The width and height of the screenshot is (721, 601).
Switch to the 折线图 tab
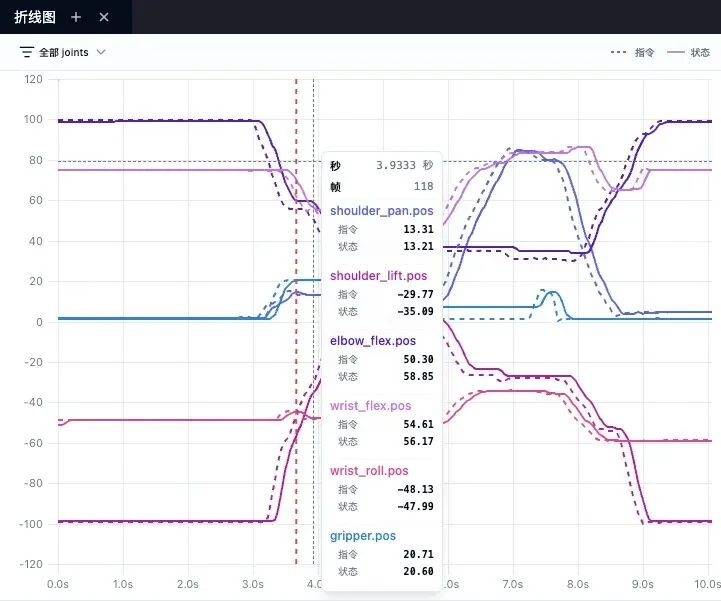tap(35, 17)
